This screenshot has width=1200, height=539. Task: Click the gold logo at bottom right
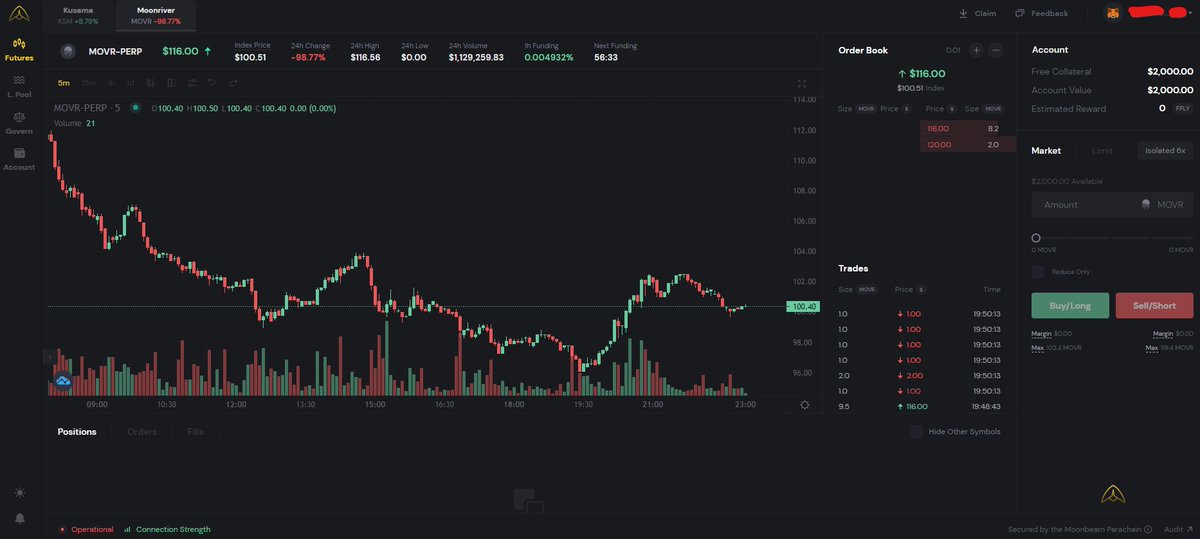[1113, 493]
